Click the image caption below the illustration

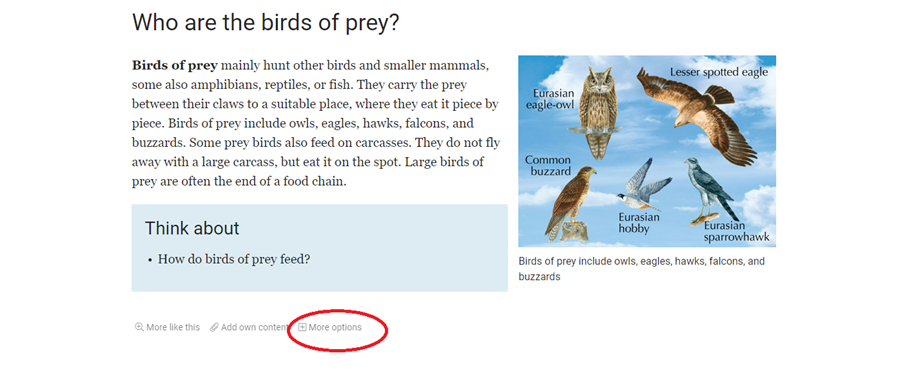coord(641,269)
